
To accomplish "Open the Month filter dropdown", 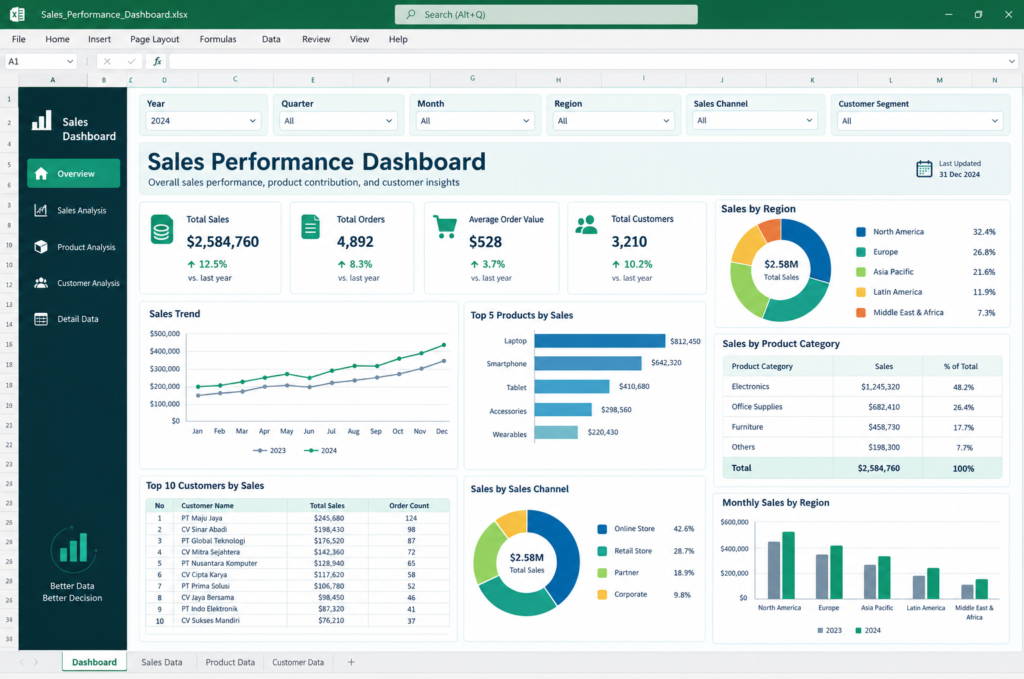I will (475, 121).
